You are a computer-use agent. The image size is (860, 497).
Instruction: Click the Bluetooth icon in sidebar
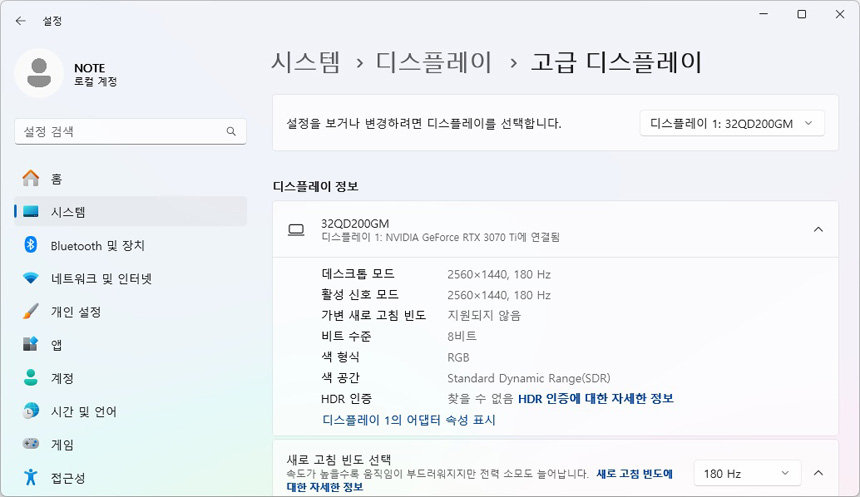31,245
